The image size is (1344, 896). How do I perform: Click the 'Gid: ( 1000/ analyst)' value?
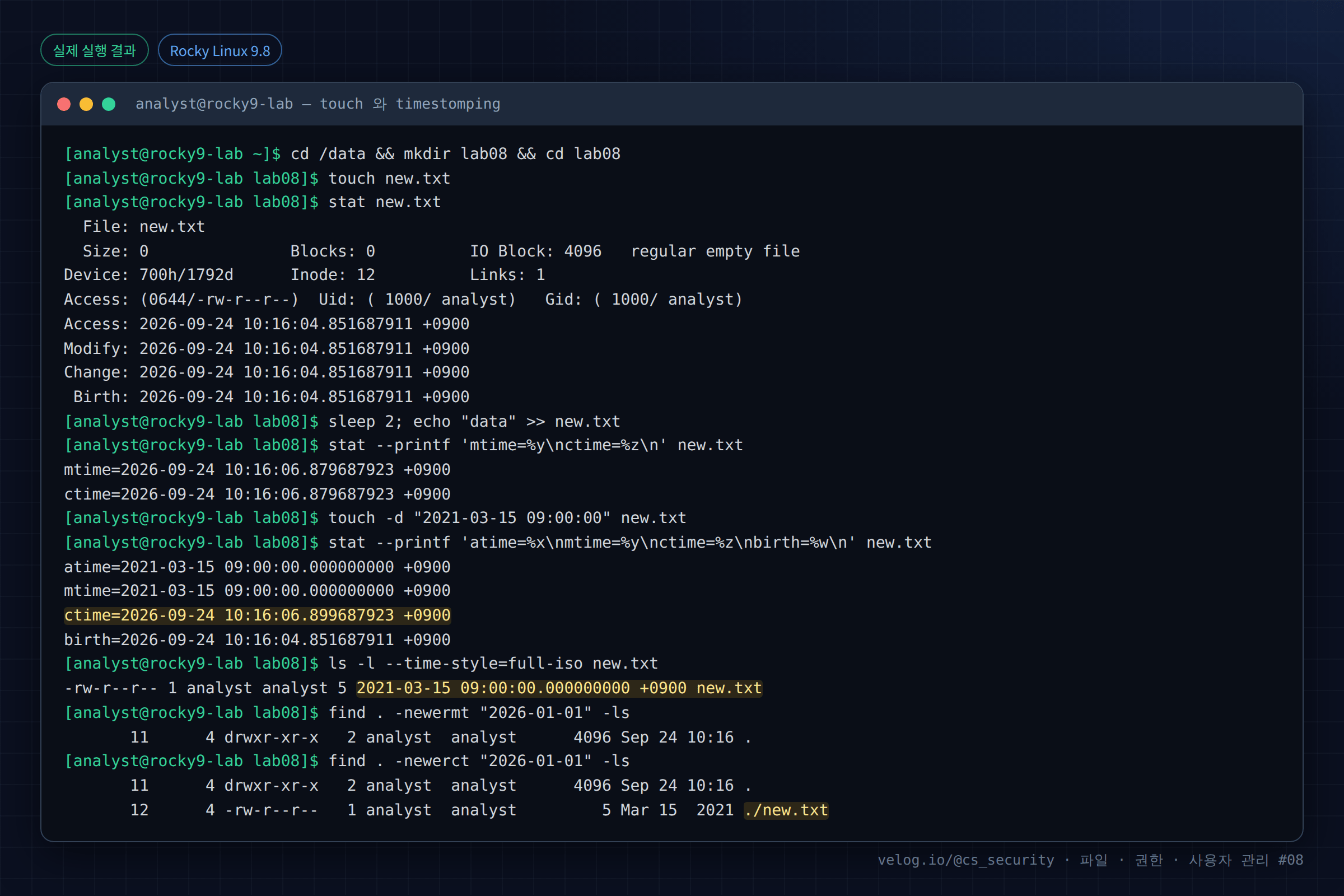click(644, 300)
